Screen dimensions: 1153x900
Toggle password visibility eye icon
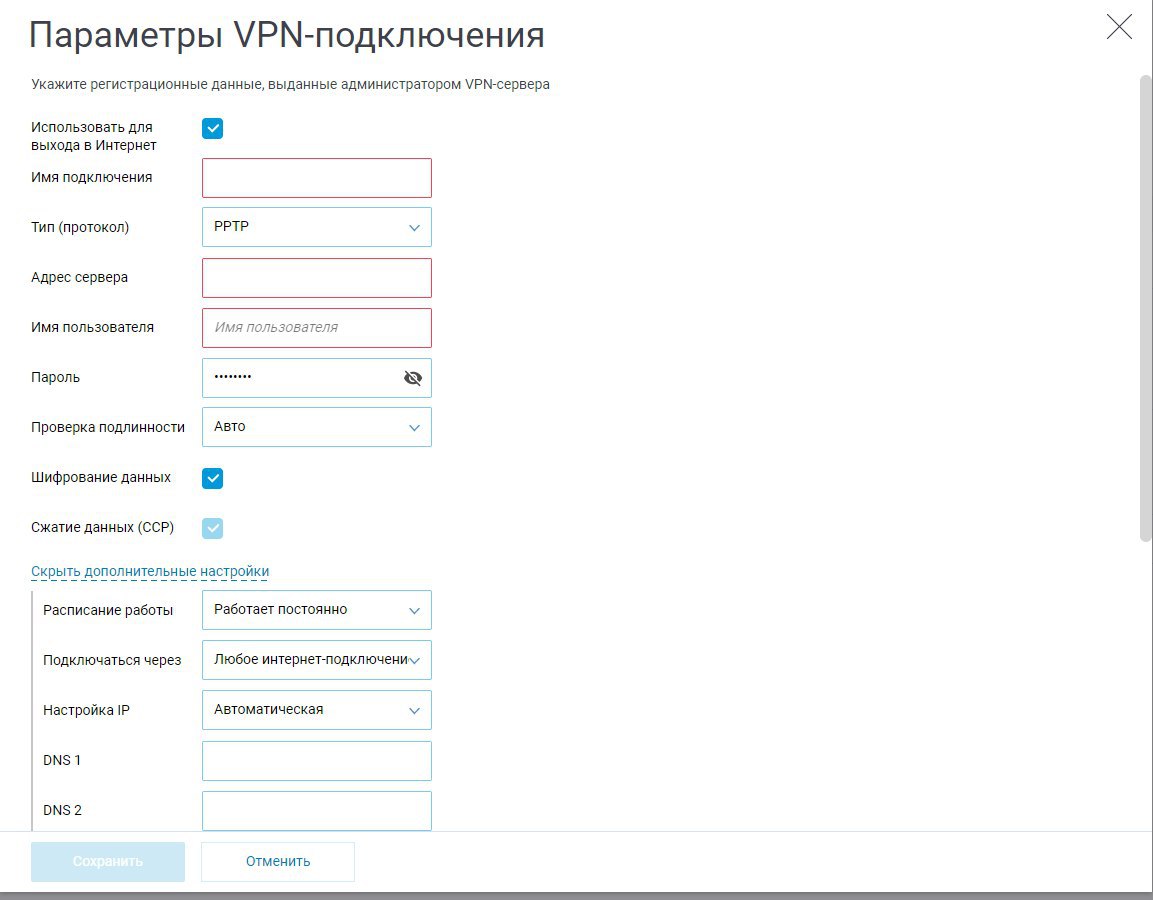coord(413,378)
